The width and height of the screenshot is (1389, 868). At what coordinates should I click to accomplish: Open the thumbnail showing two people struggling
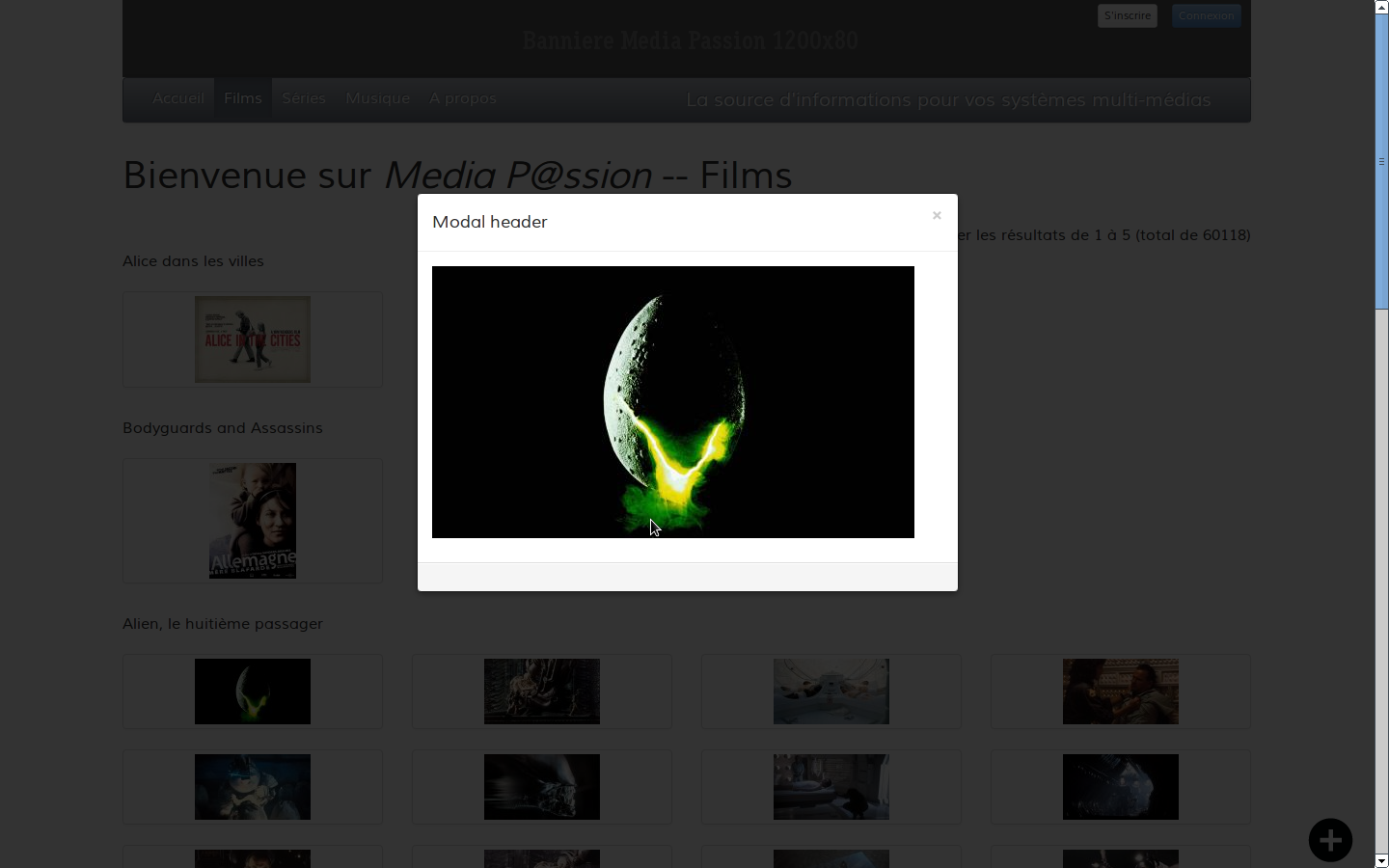tap(1121, 692)
